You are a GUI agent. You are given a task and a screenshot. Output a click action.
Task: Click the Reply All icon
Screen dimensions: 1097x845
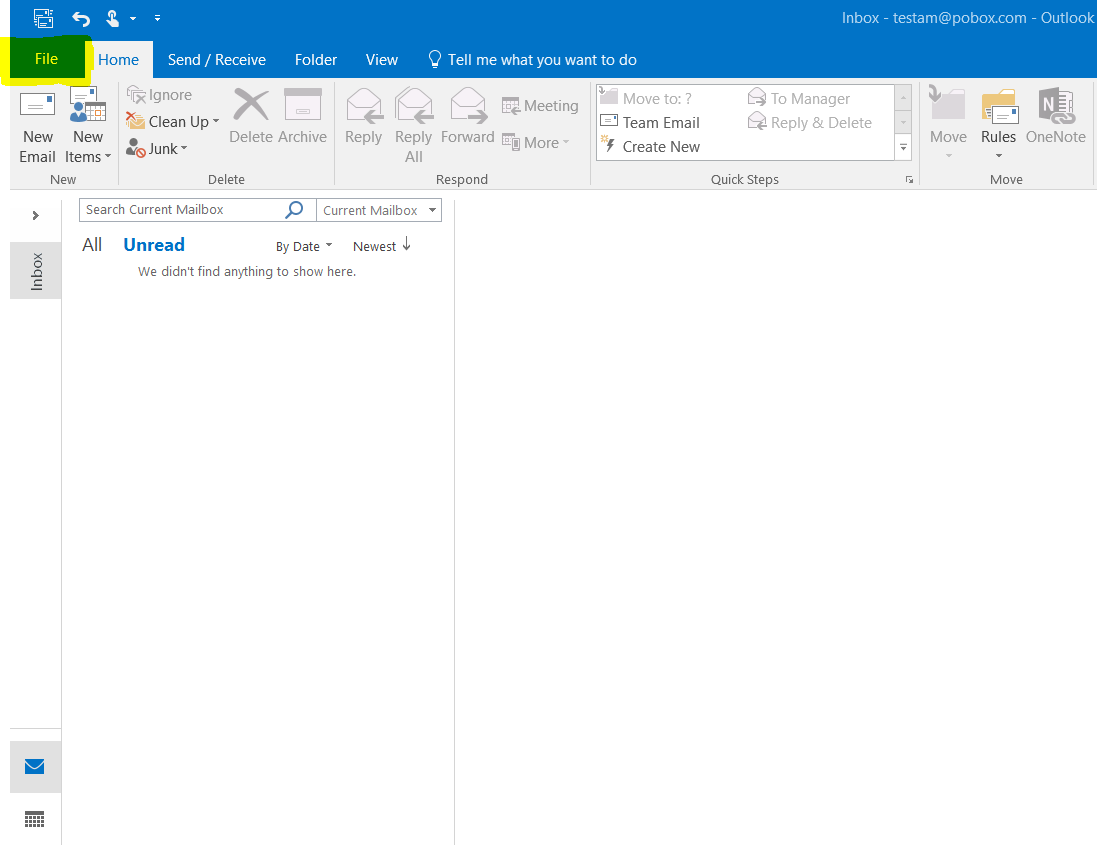413,106
